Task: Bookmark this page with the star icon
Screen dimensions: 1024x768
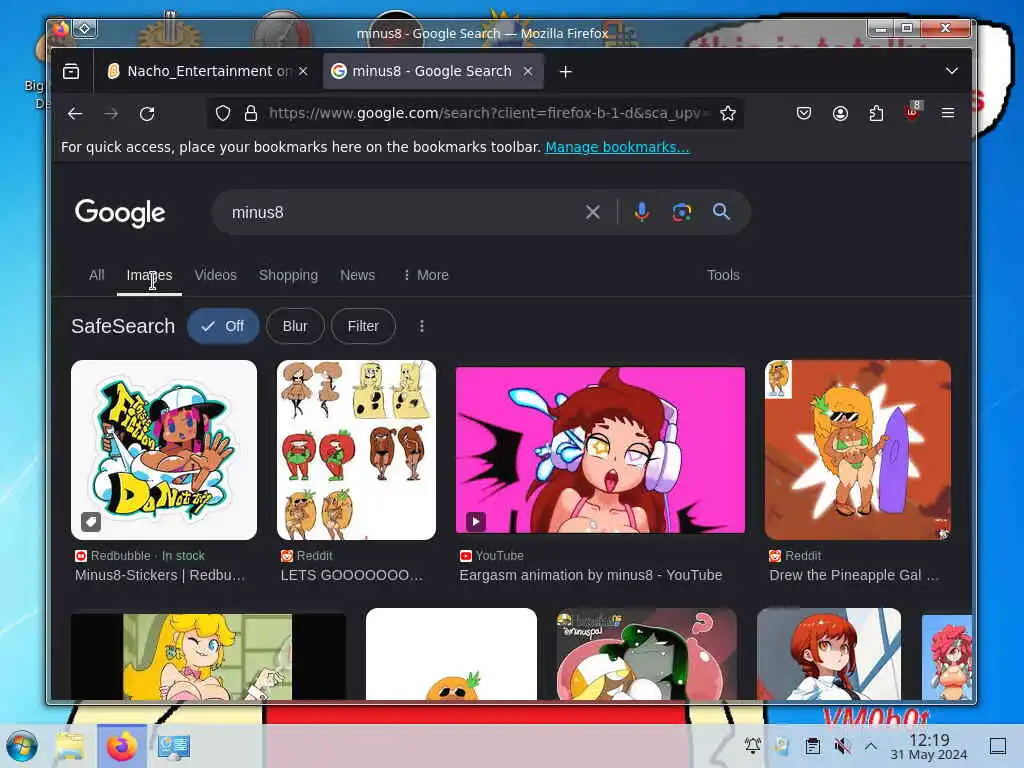Action: tap(728, 114)
